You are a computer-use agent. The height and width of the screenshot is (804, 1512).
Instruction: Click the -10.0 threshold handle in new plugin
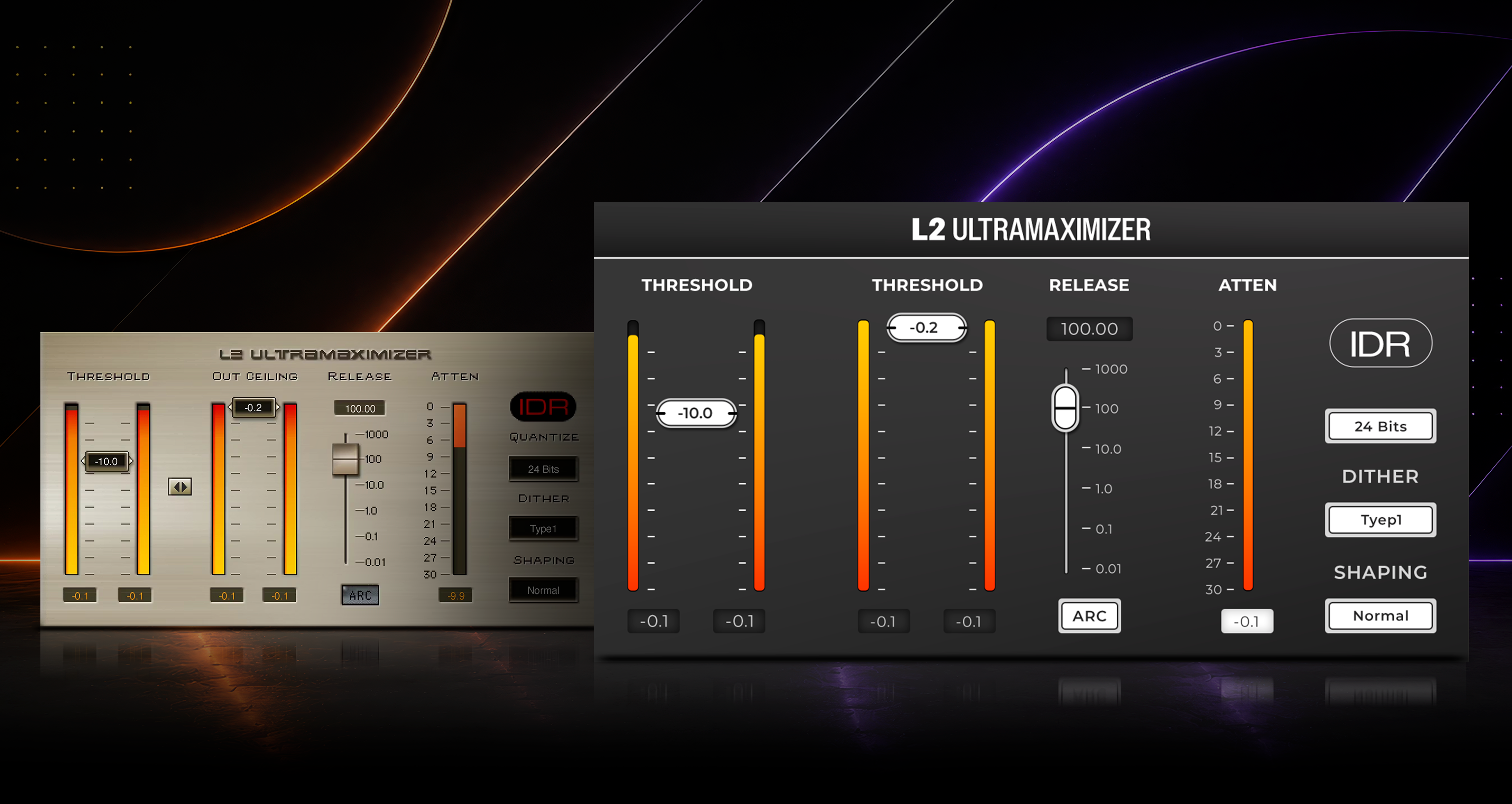click(x=695, y=413)
